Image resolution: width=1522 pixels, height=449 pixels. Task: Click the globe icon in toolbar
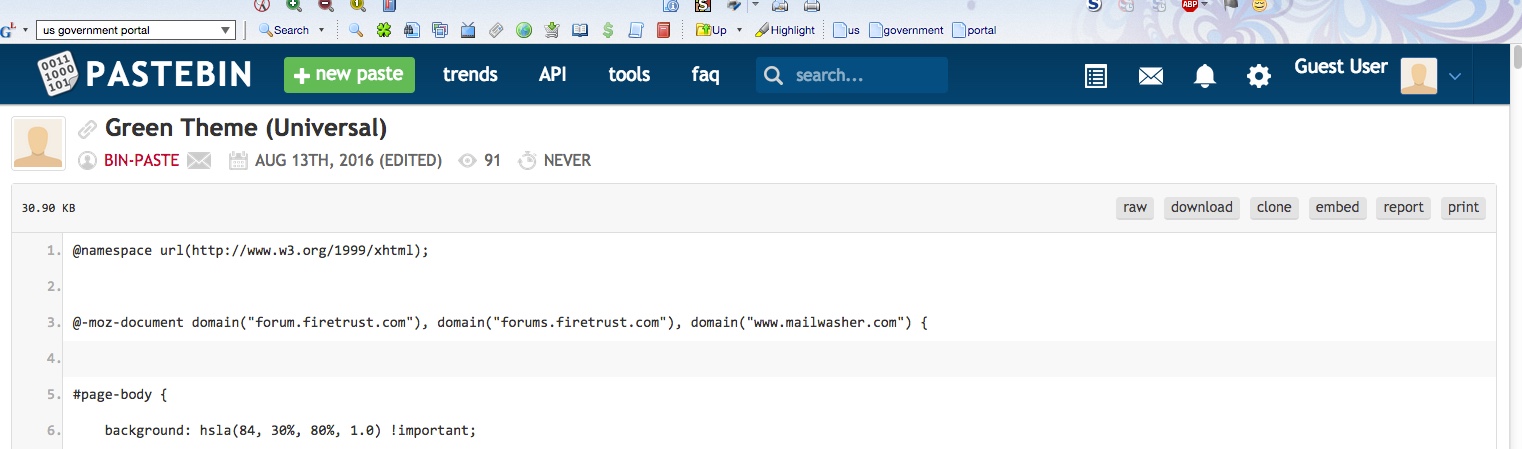(524, 30)
